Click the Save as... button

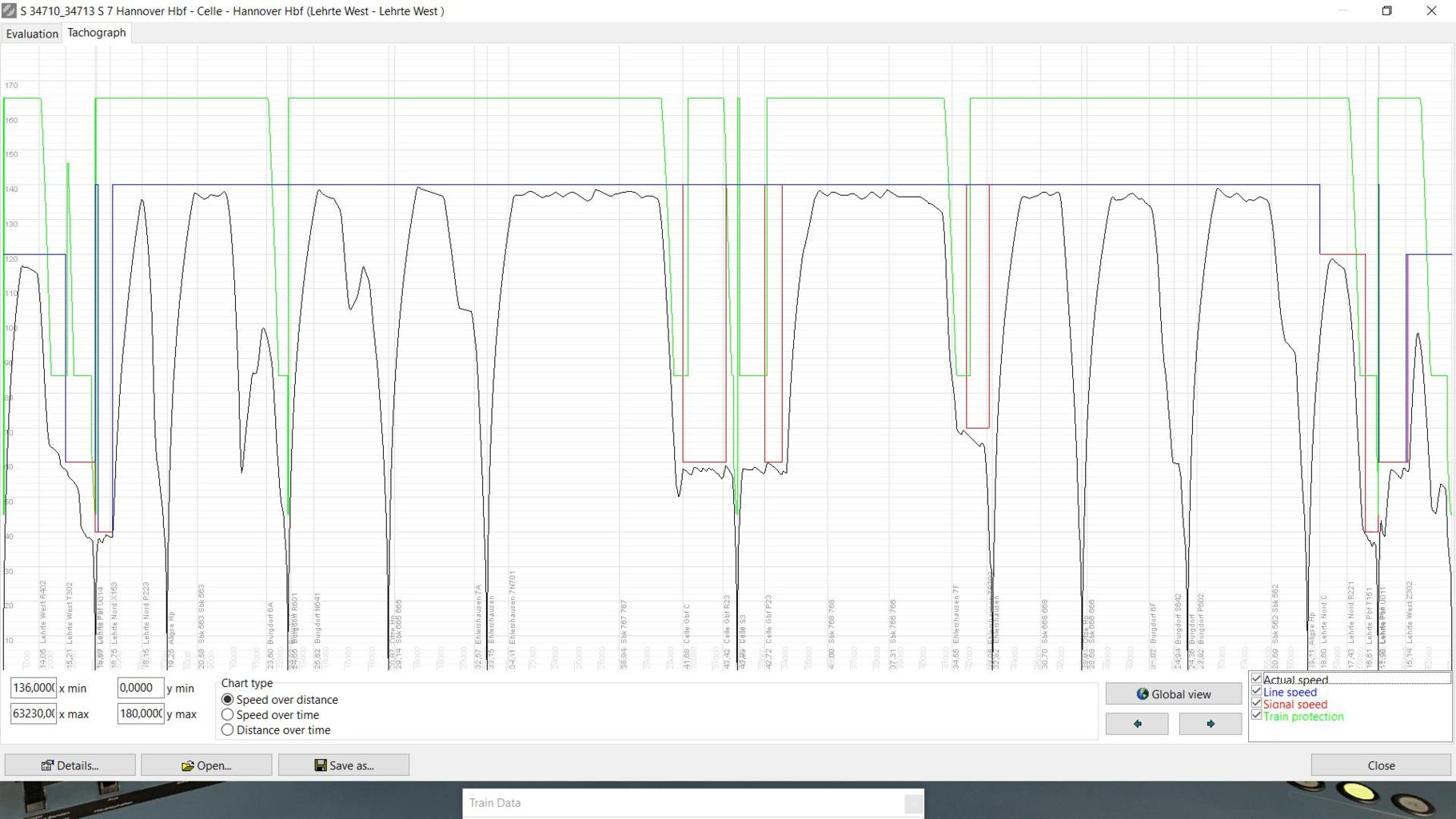(x=344, y=765)
